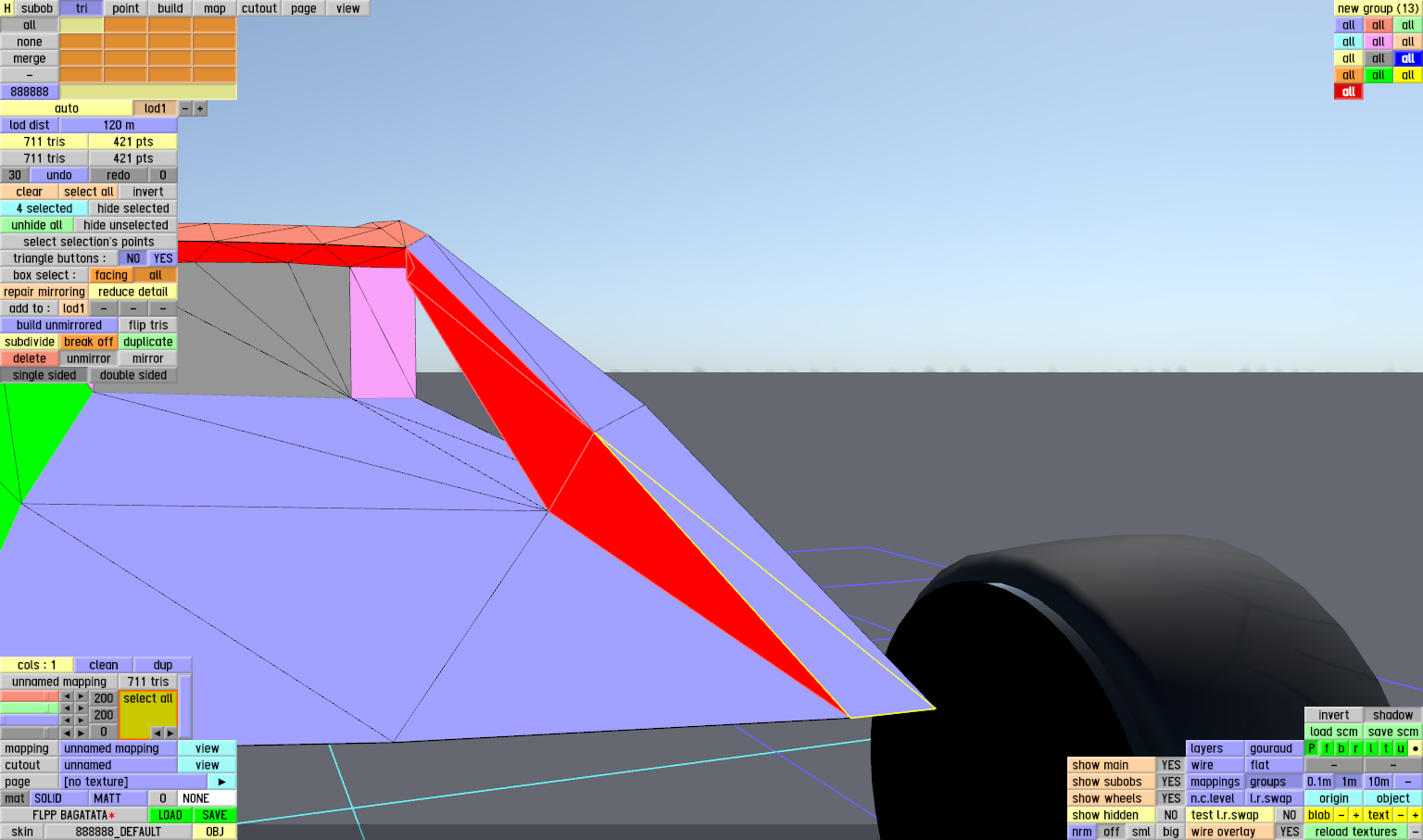This screenshot has width=1423, height=840.
Task: Click the plus button right of text
Action: coord(1416,815)
